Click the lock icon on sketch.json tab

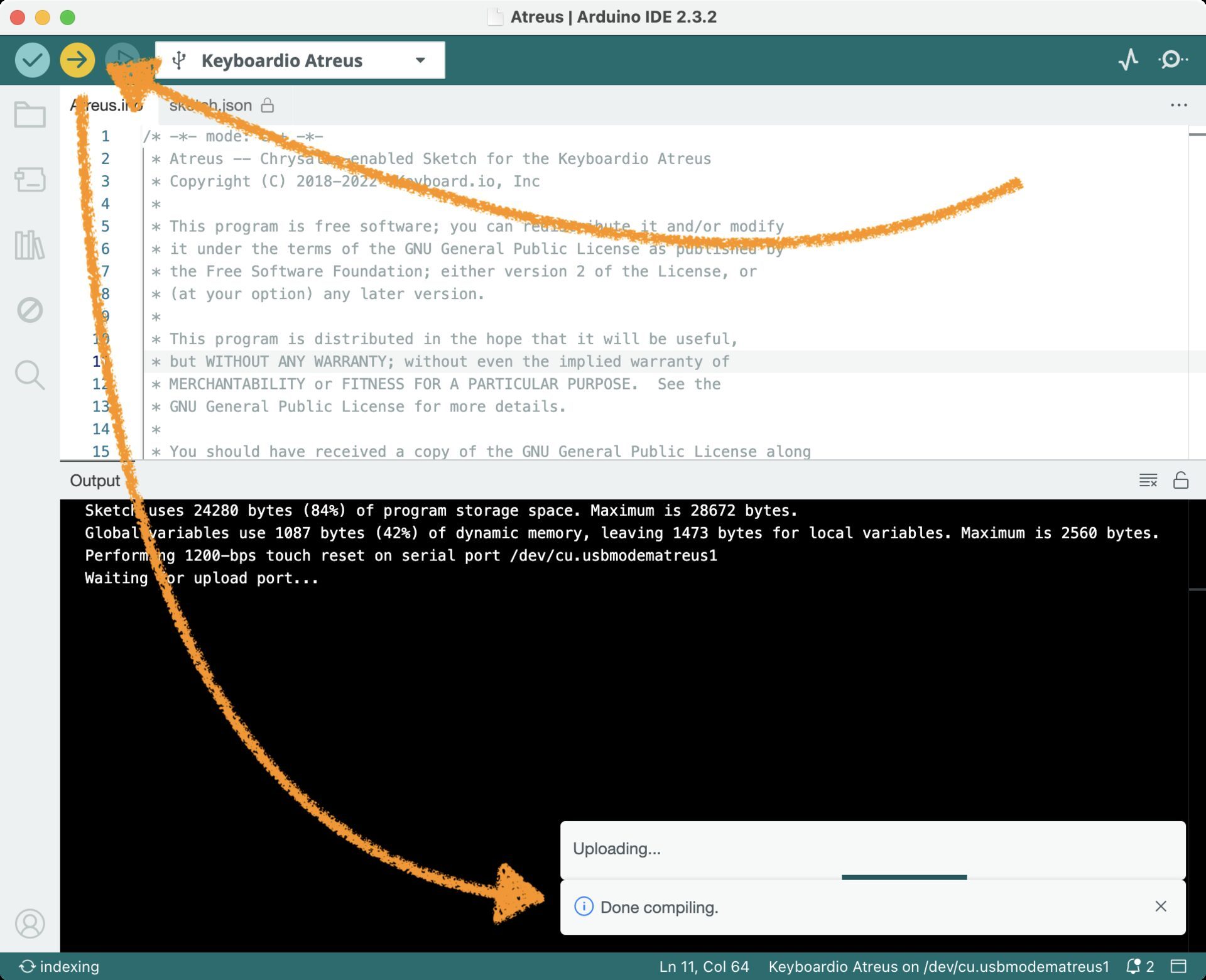268,105
